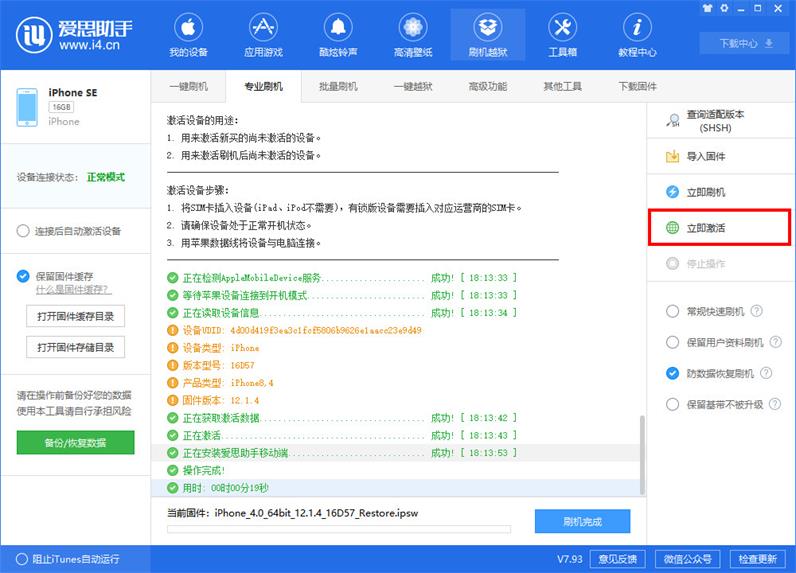
Task: Open the settings gear in title bar
Action: (x=724, y=8)
